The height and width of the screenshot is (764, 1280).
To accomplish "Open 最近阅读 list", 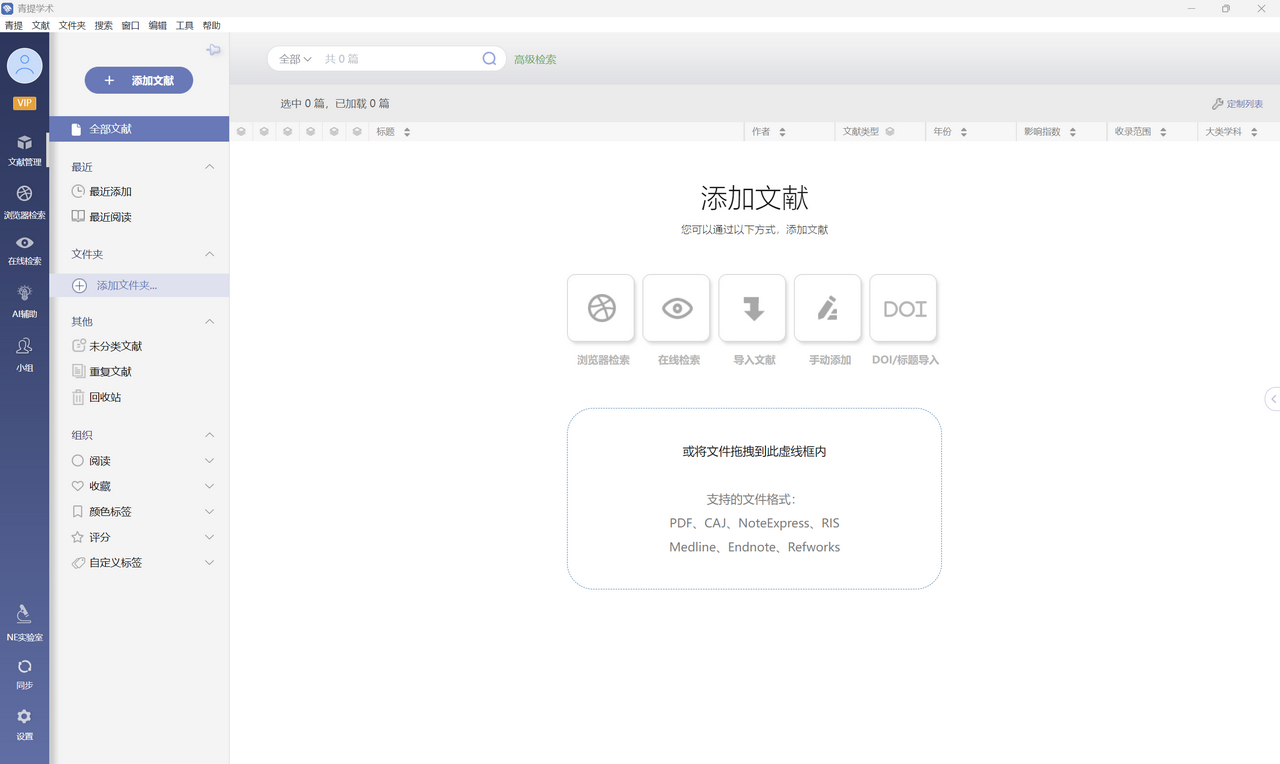I will coord(102,217).
